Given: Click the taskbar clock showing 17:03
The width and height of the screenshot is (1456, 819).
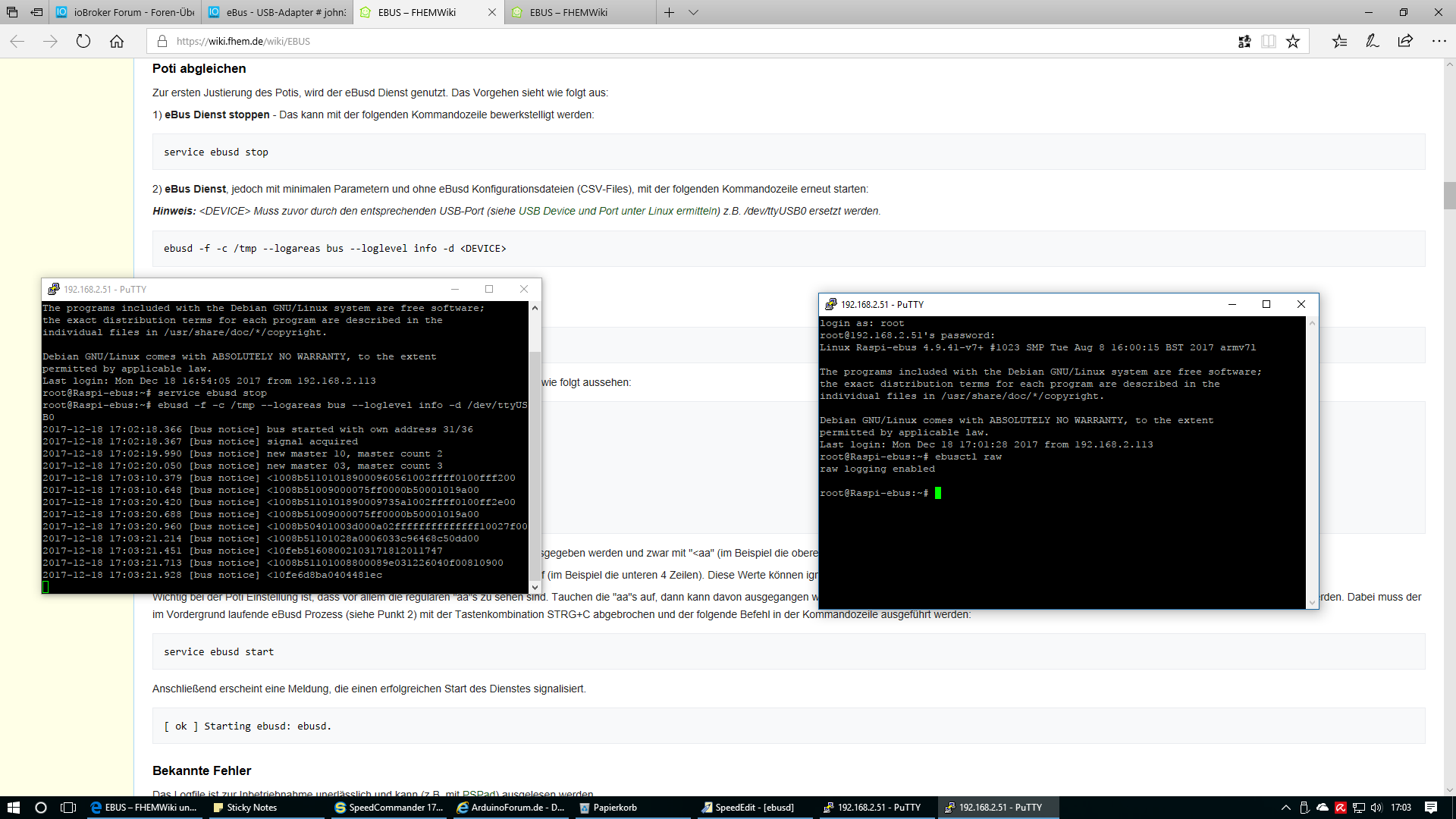Looking at the screenshot, I should coord(1401,808).
